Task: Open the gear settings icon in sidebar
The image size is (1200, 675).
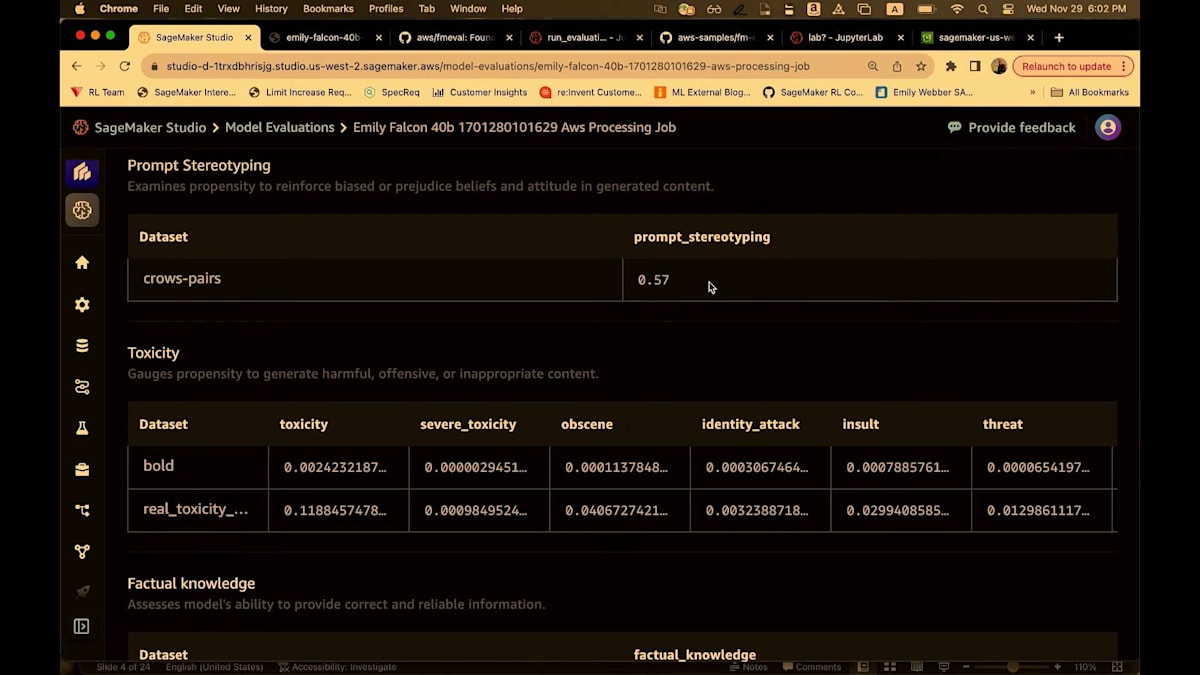Action: (x=82, y=304)
